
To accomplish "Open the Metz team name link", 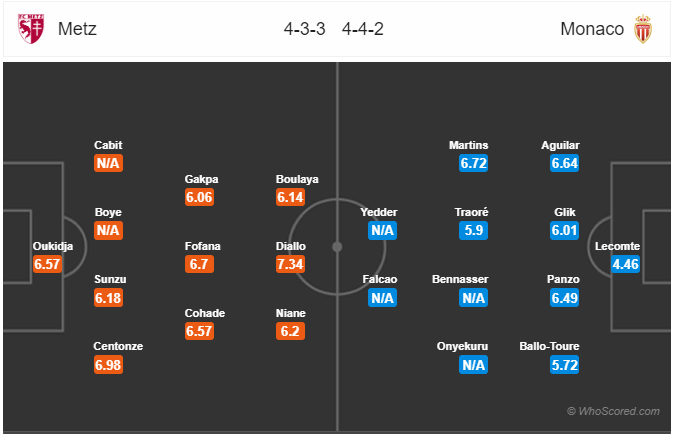I will click(77, 29).
